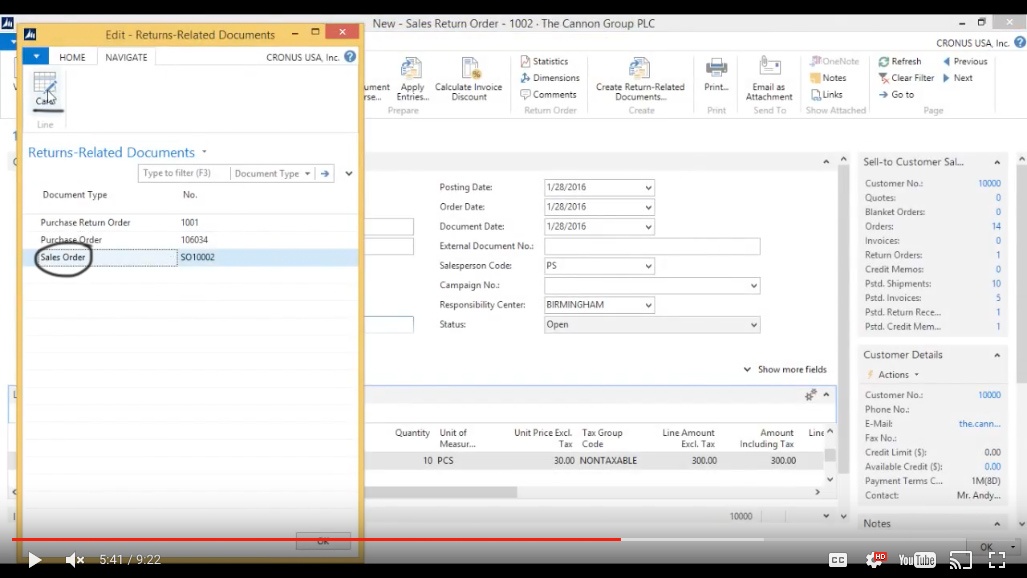Click the OneNote icon
The width and height of the screenshot is (1027, 578).
(834, 61)
